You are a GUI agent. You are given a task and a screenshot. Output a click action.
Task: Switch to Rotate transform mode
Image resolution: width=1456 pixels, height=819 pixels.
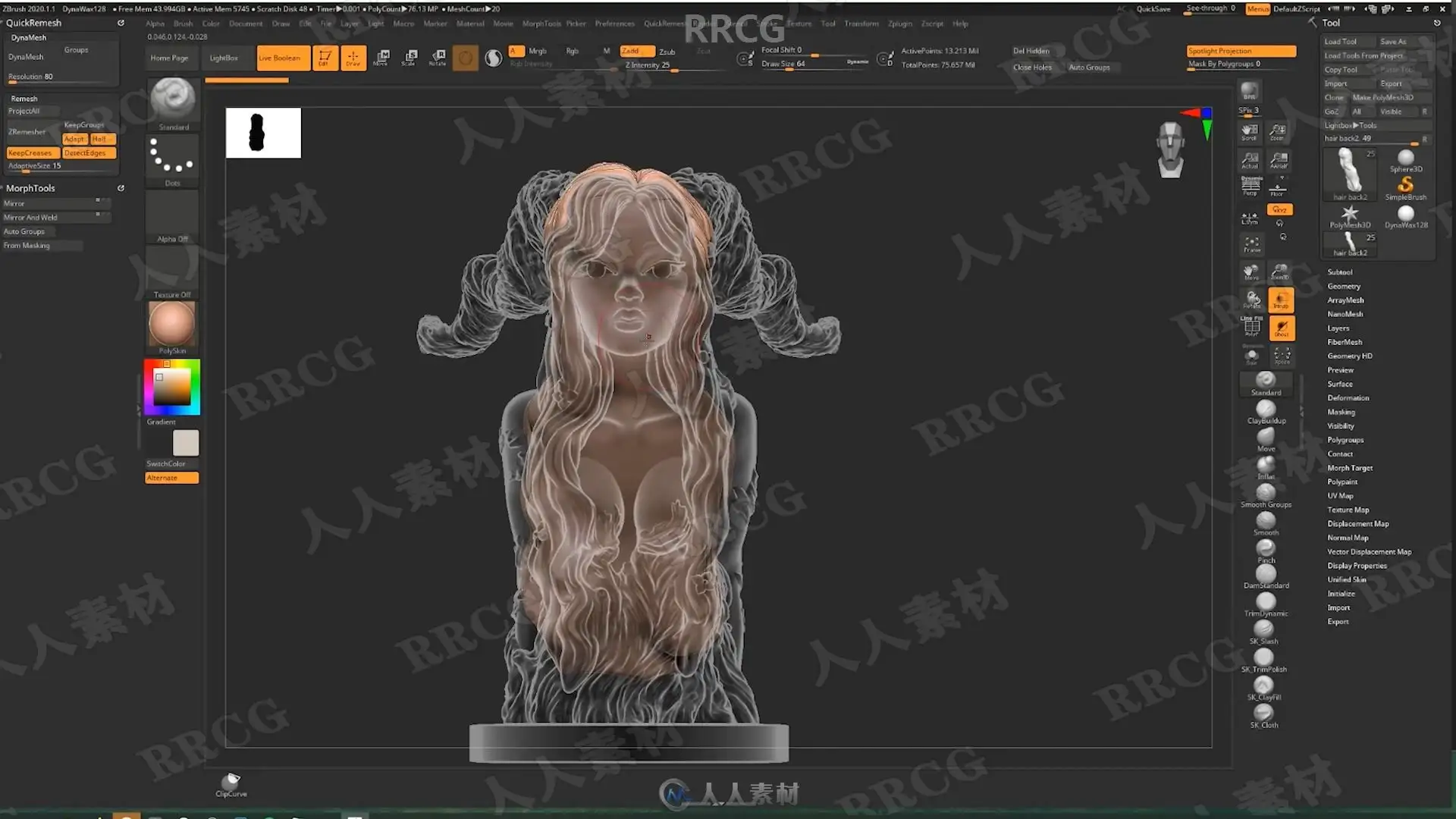[438, 58]
